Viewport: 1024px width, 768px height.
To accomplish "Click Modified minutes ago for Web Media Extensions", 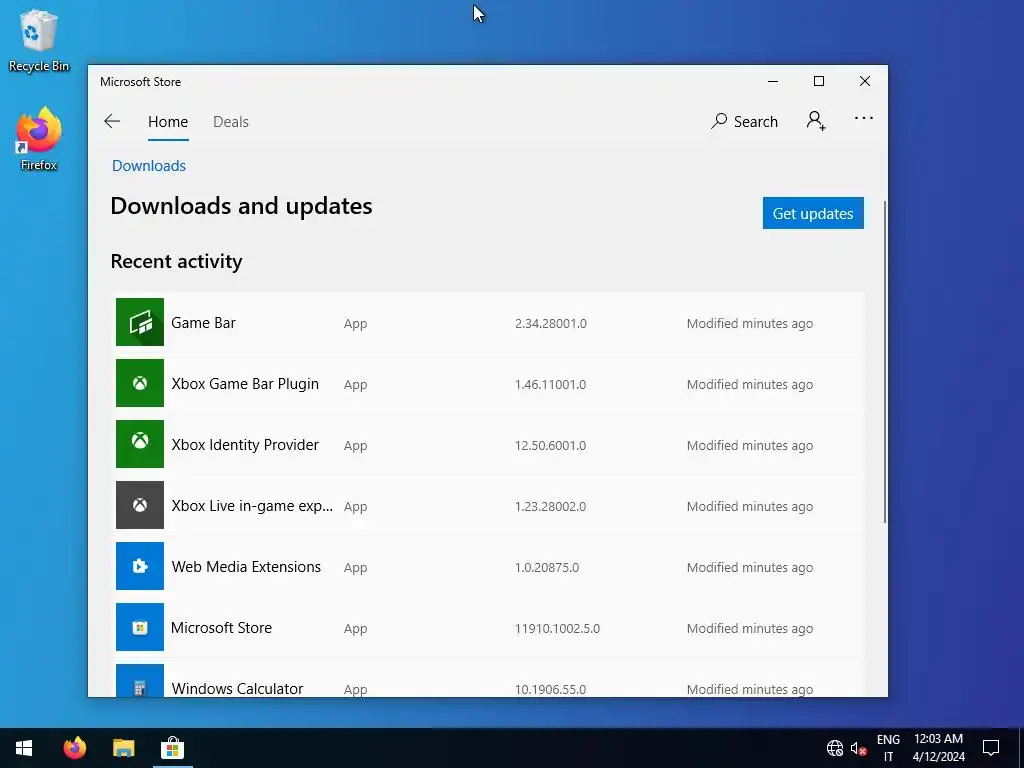I will coord(750,568).
